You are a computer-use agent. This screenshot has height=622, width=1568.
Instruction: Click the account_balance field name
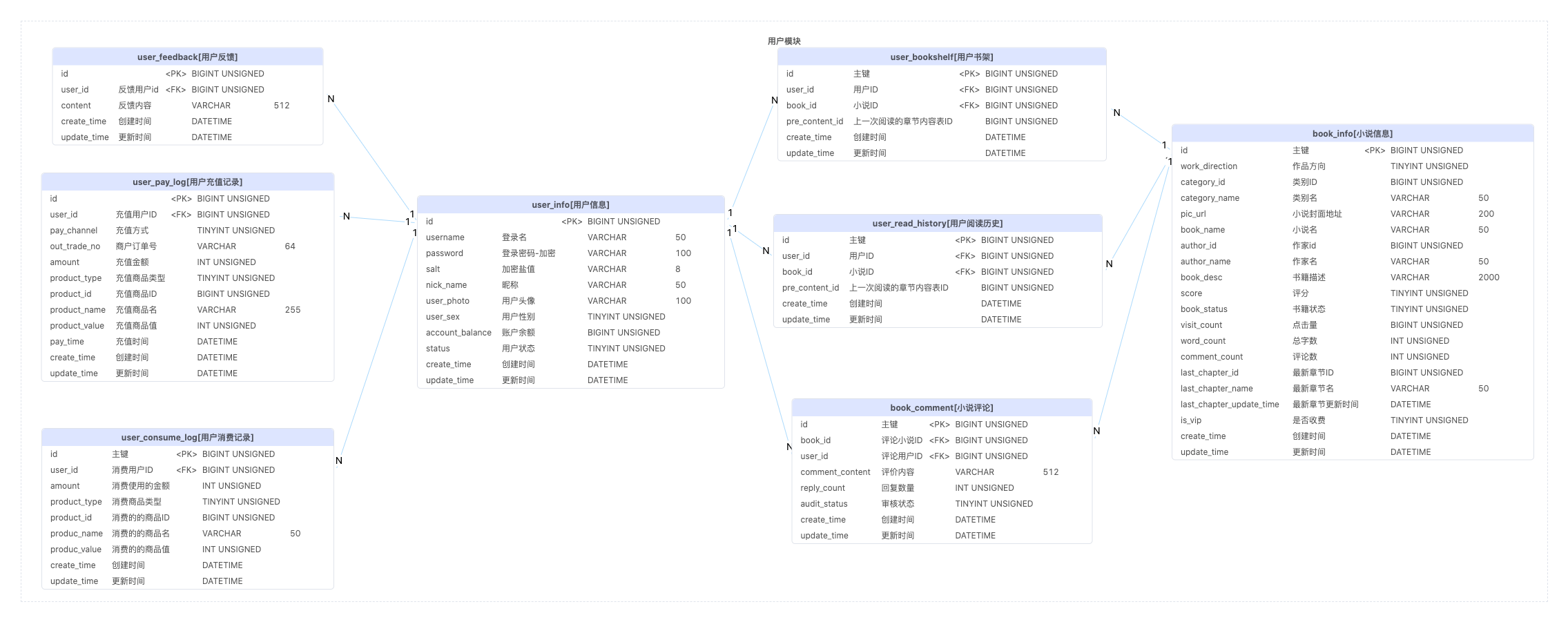click(458, 333)
